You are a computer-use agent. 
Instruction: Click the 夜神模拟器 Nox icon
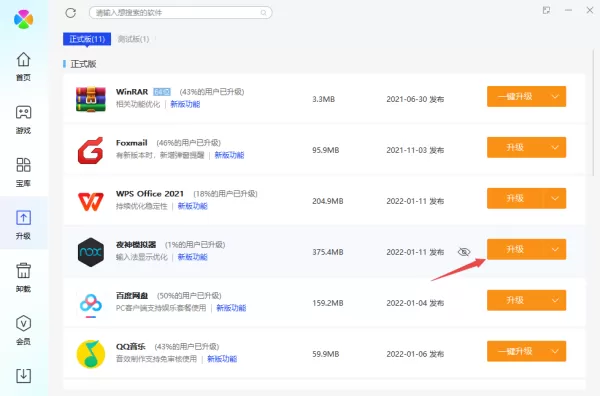[91, 252]
